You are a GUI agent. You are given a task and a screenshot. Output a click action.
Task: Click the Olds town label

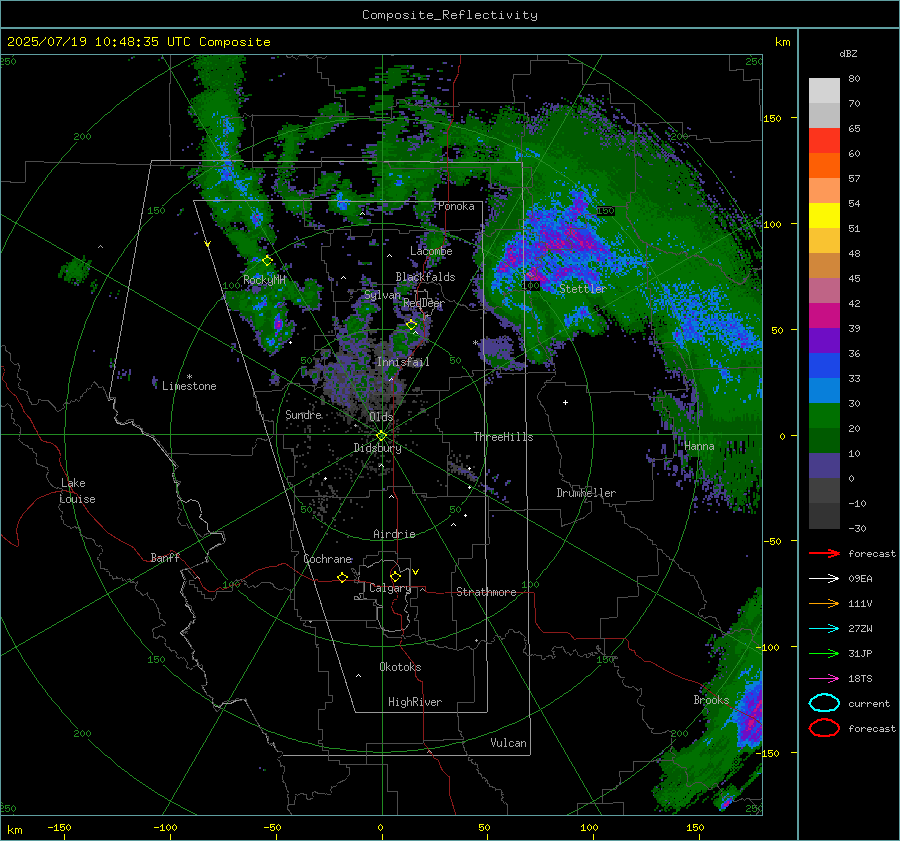pyautogui.click(x=381, y=417)
